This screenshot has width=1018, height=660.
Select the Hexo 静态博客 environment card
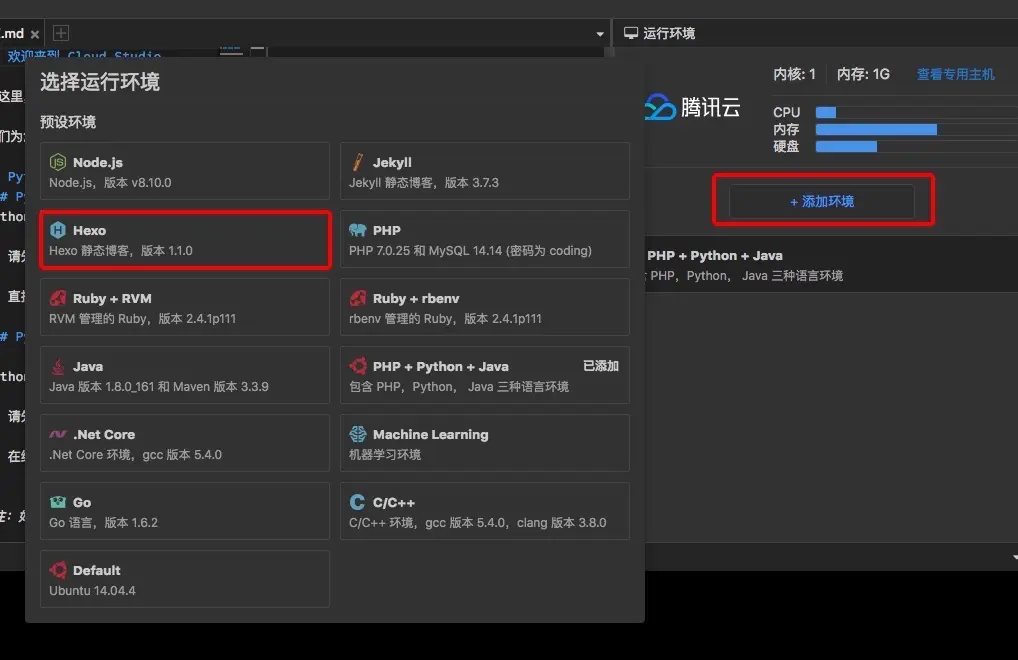coord(185,239)
